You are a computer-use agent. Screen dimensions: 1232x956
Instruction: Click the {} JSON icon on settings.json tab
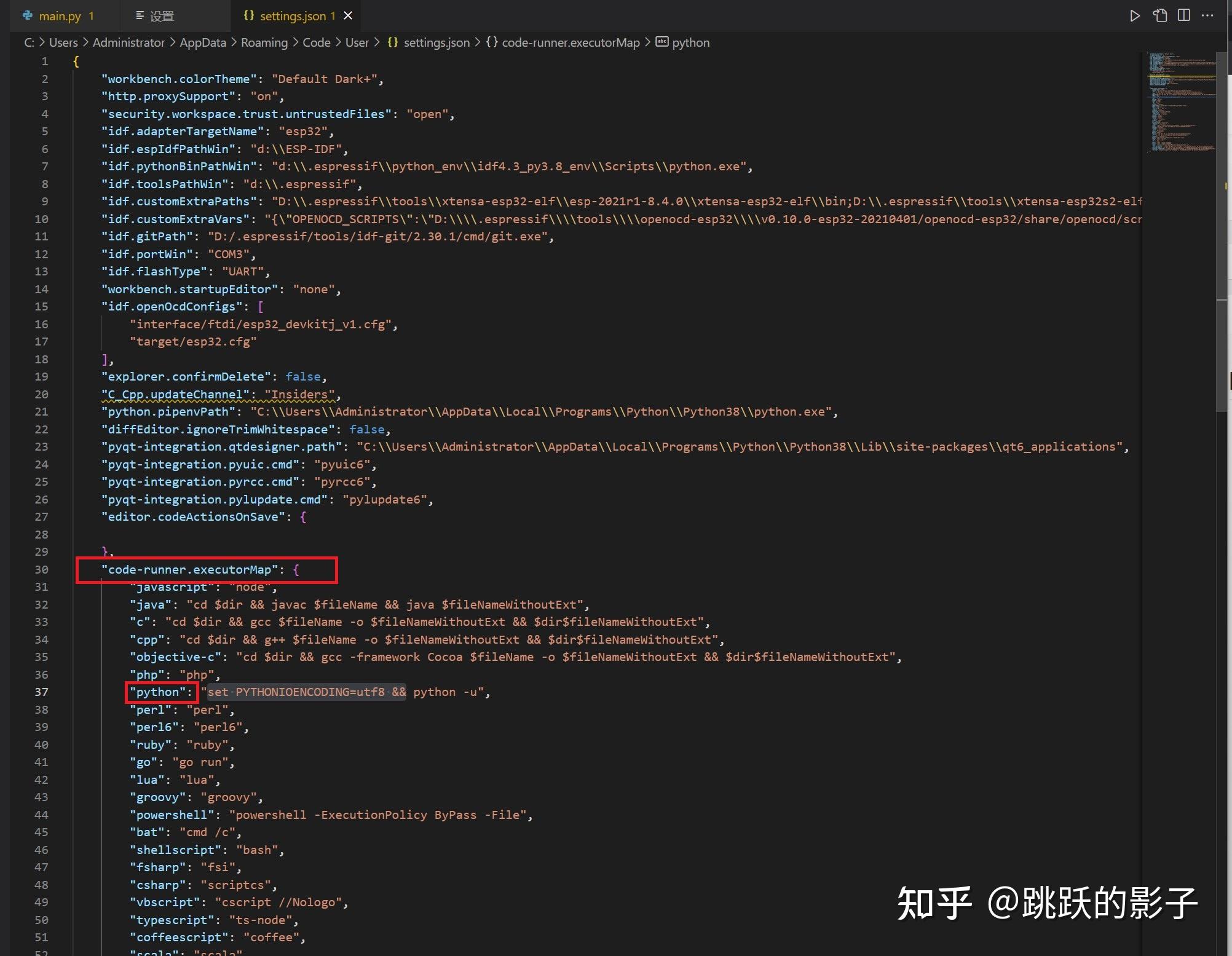[x=248, y=15]
